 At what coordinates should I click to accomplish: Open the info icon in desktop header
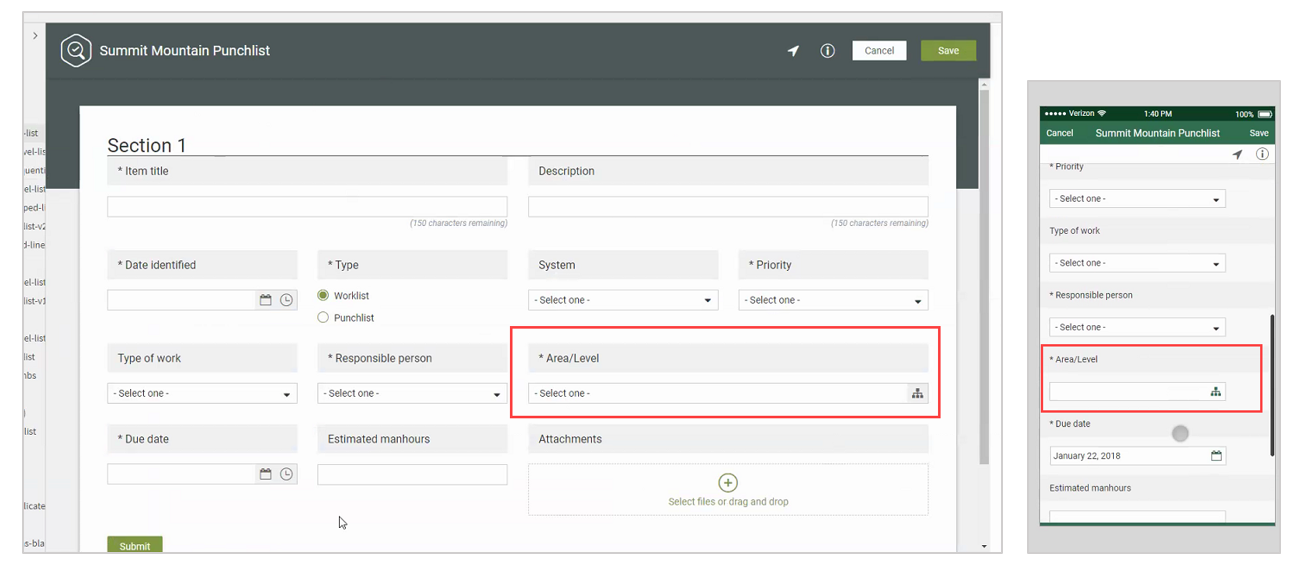pyautogui.click(x=827, y=51)
